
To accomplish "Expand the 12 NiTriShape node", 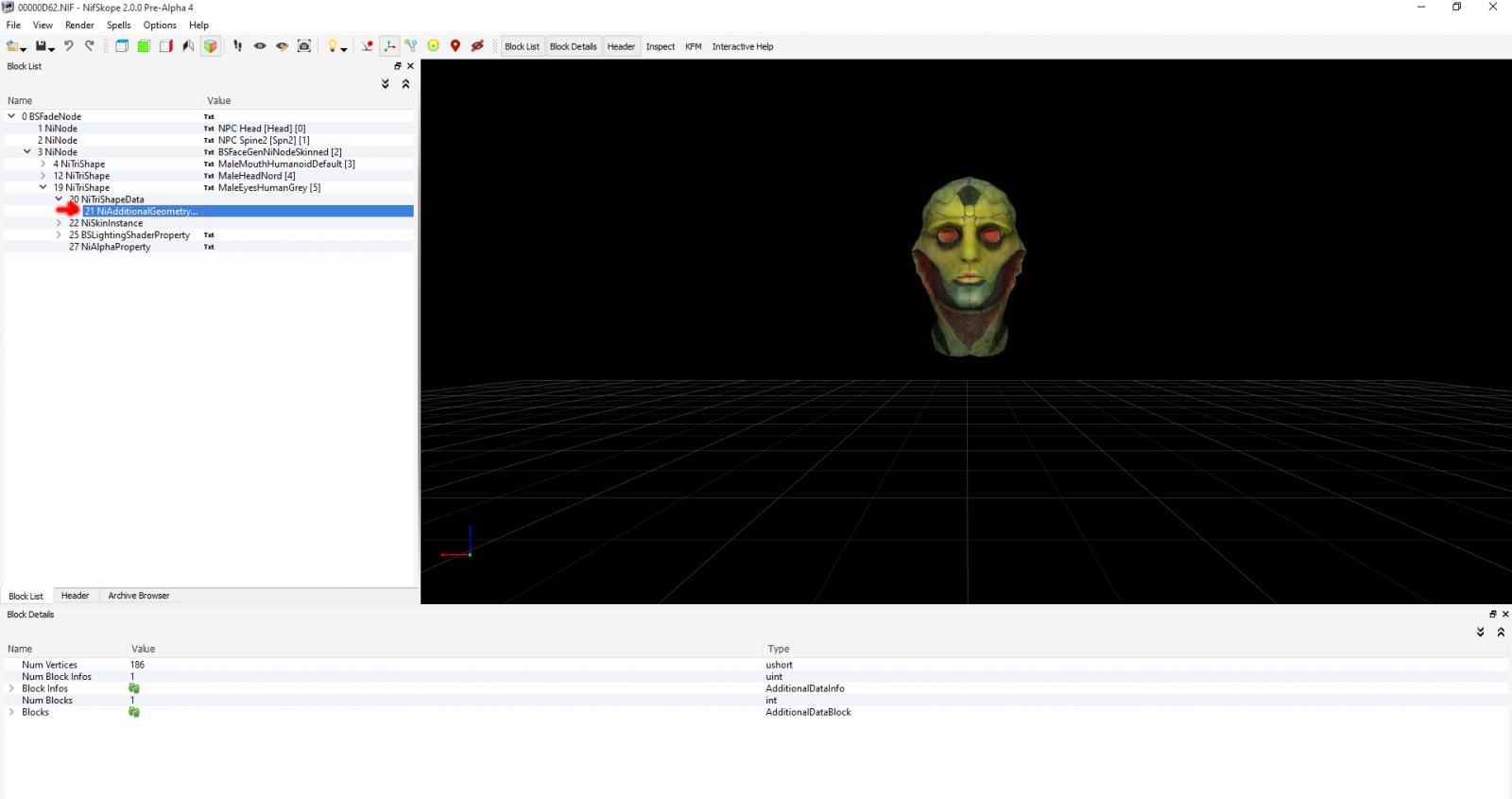I will coord(43,176).
